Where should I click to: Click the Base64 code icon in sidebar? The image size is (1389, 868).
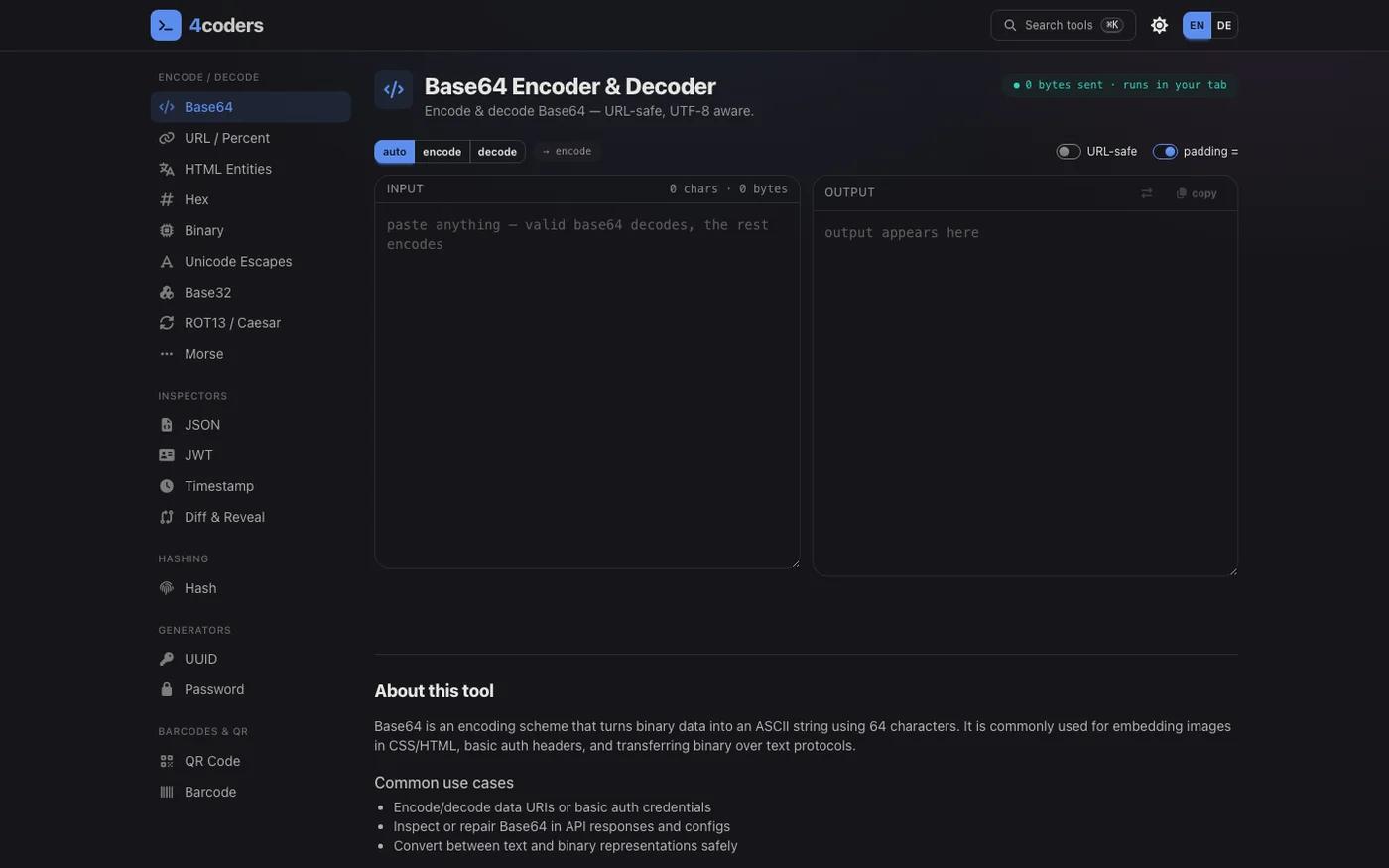[167, 107]
